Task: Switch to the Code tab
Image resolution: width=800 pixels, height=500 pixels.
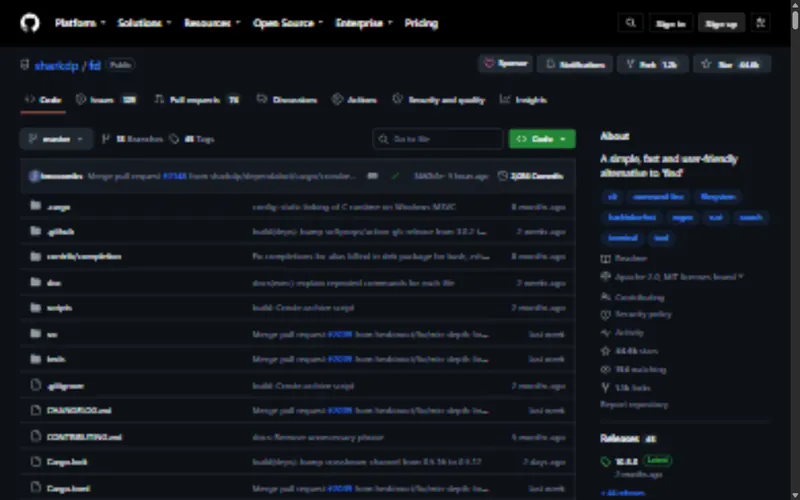Action: tap(43, 100)
